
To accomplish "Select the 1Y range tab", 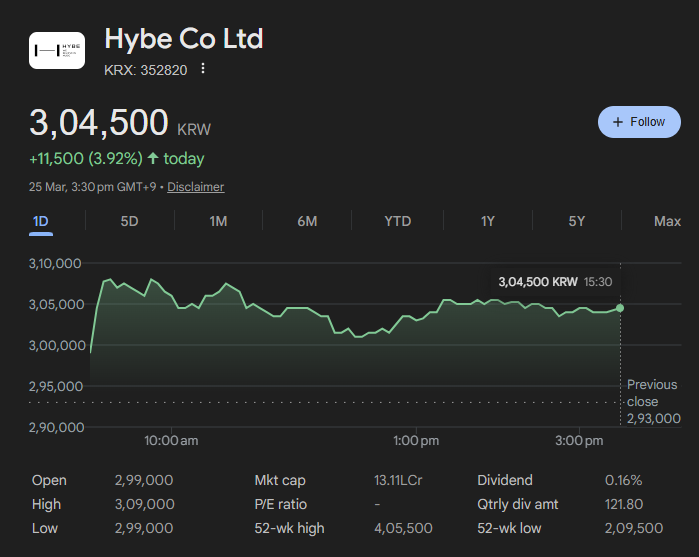I will pos(488,221).
